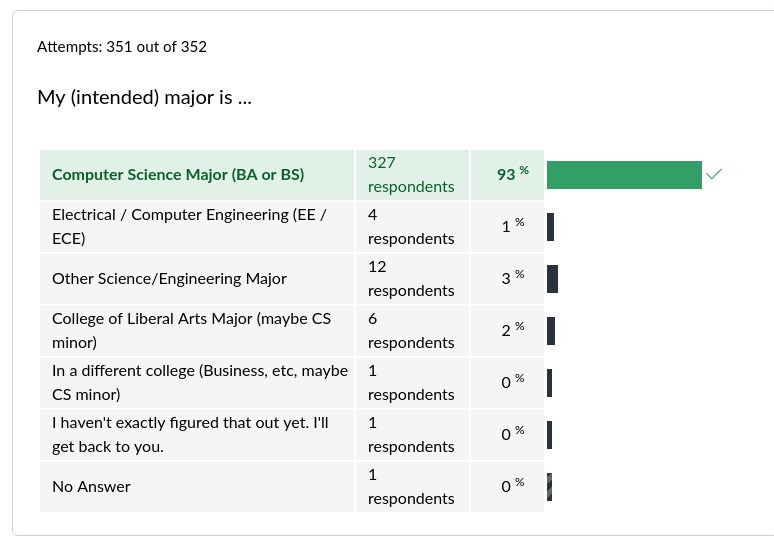Select the Computer Science Major (BA or BS) row
Screen dimensions: 774x549
click(x=292, y=175)
